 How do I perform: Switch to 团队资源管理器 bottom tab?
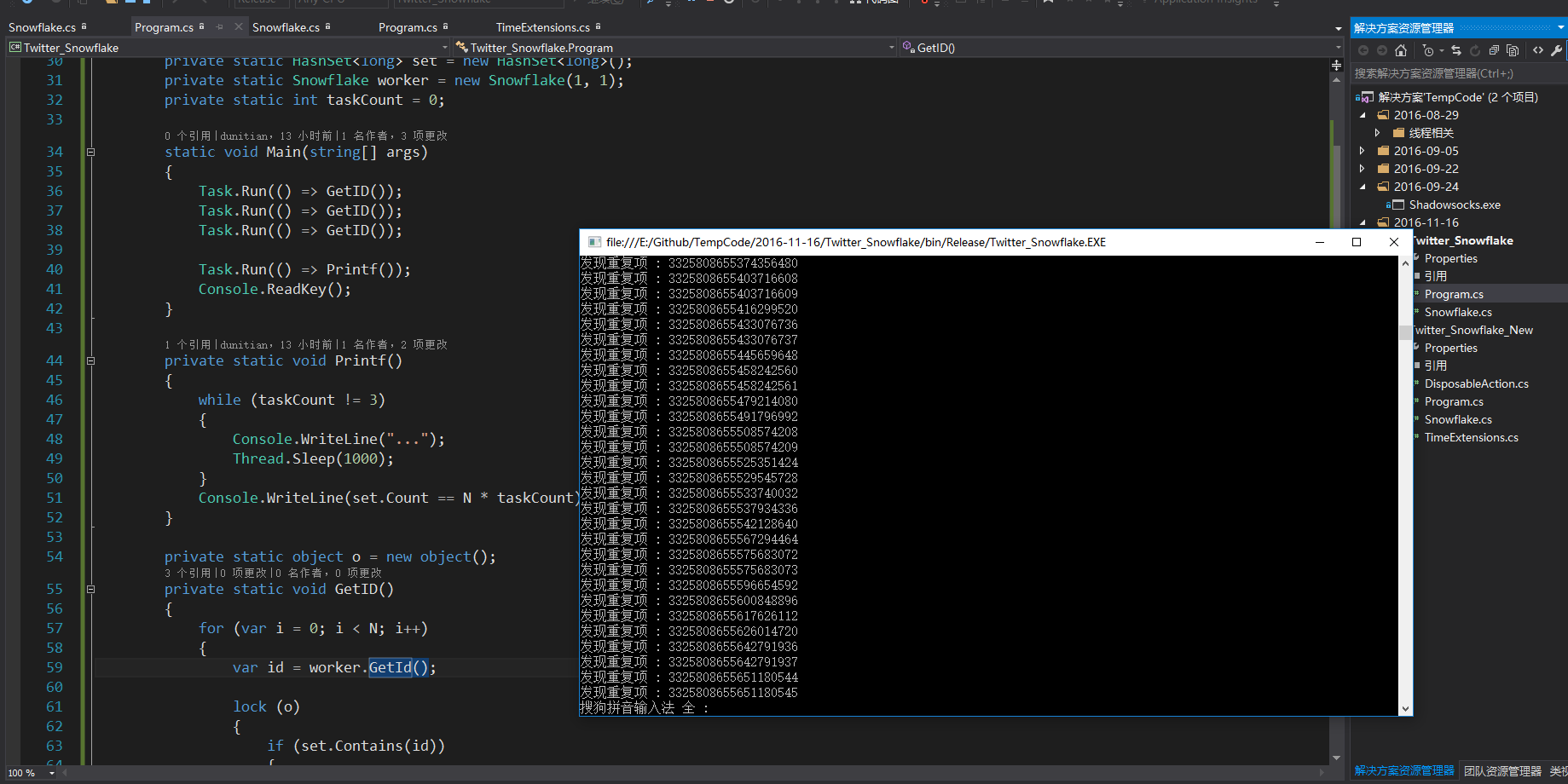[x=1502, y=771]
